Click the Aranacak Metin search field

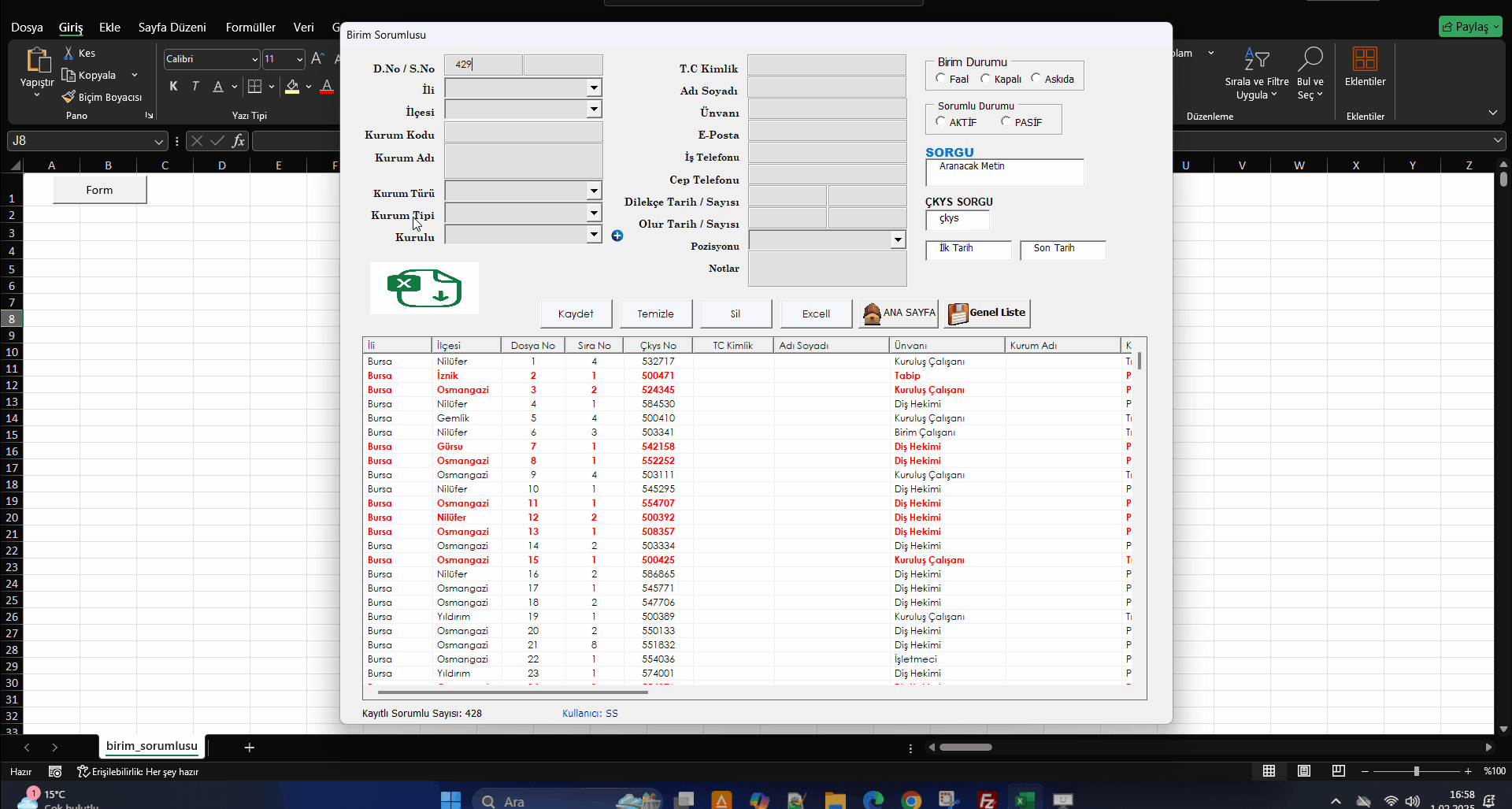click(1004, 173)
